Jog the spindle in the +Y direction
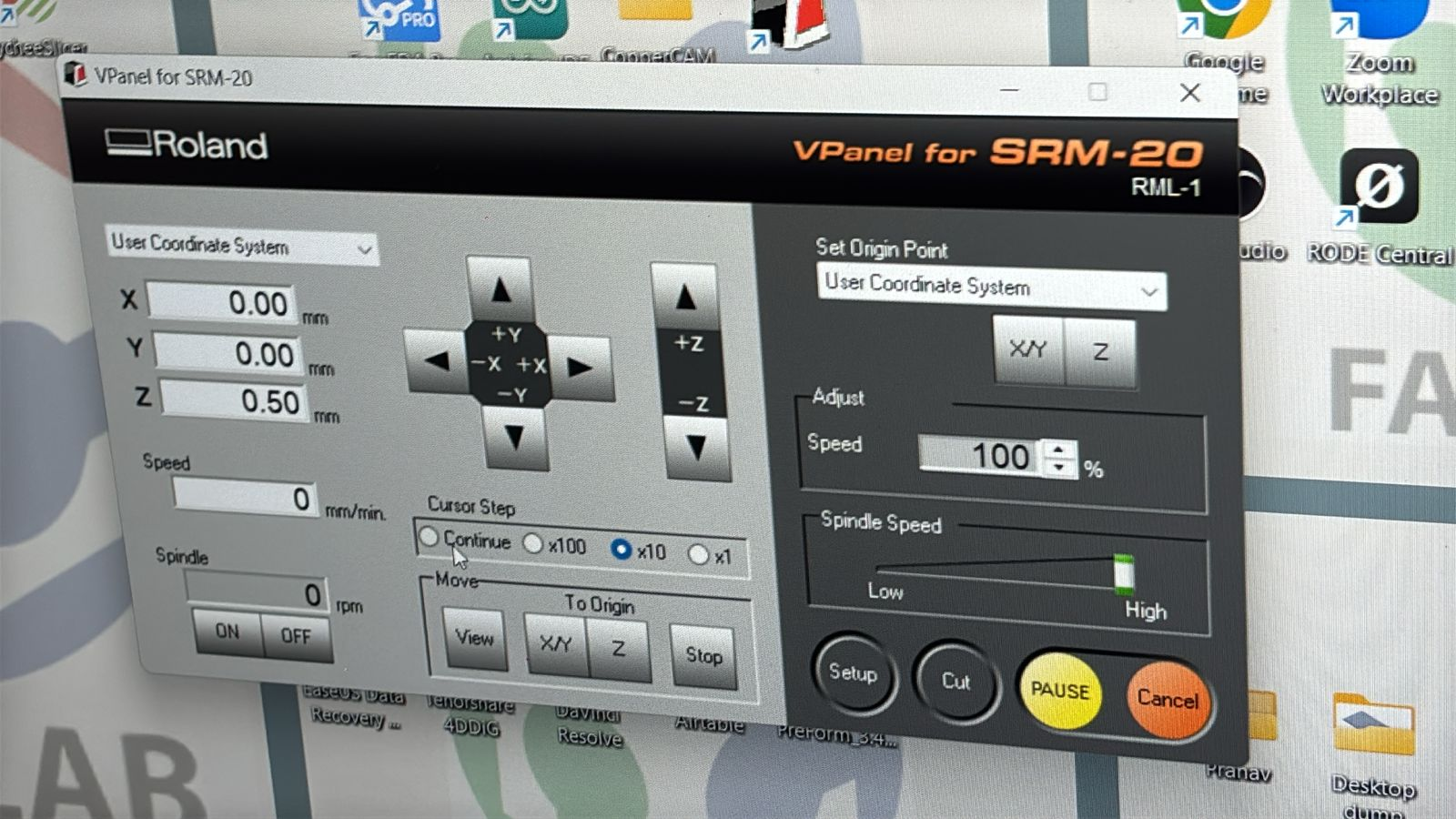The height and width of the screenshot is (819, 1456). click(x=500, y=289)
